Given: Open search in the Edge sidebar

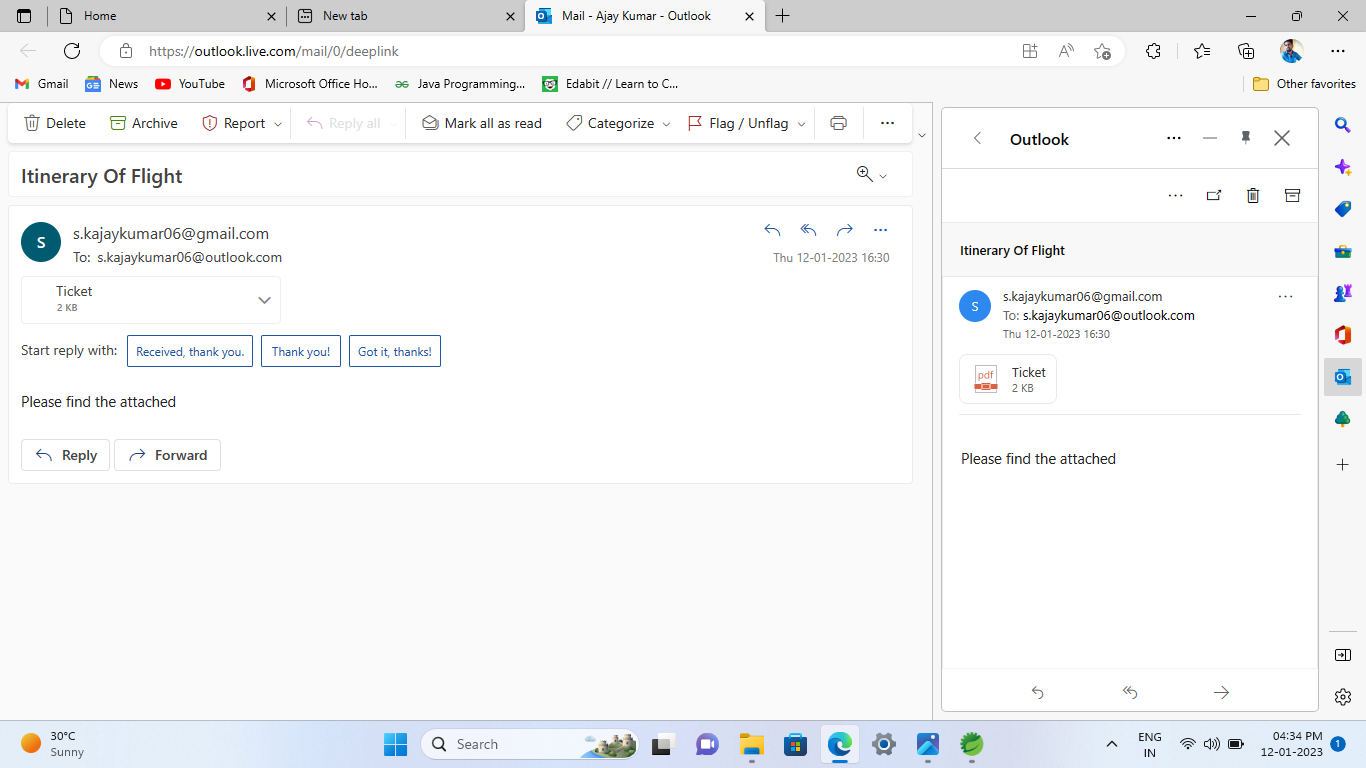Looking at the screenshot, I should pyautogui.click(x=1342, y=125).
